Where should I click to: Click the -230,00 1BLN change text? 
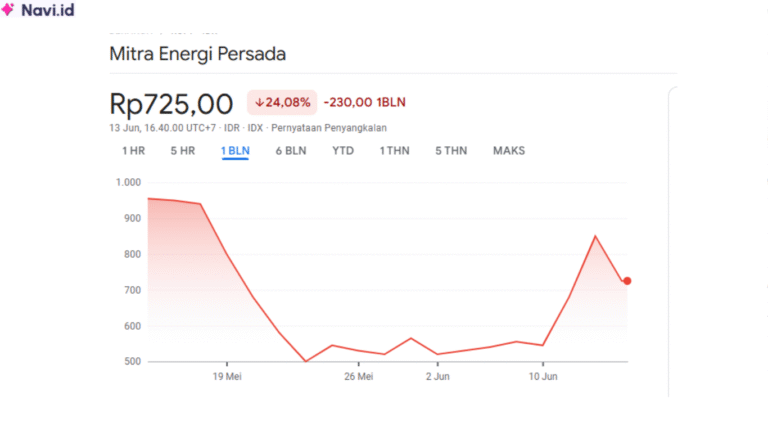364,102
